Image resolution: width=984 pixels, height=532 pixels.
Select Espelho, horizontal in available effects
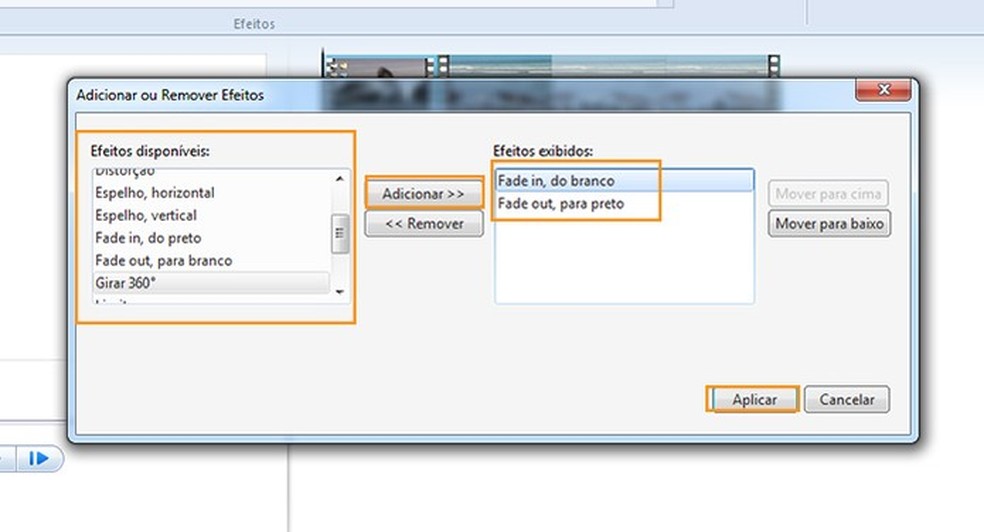(211, 193)
